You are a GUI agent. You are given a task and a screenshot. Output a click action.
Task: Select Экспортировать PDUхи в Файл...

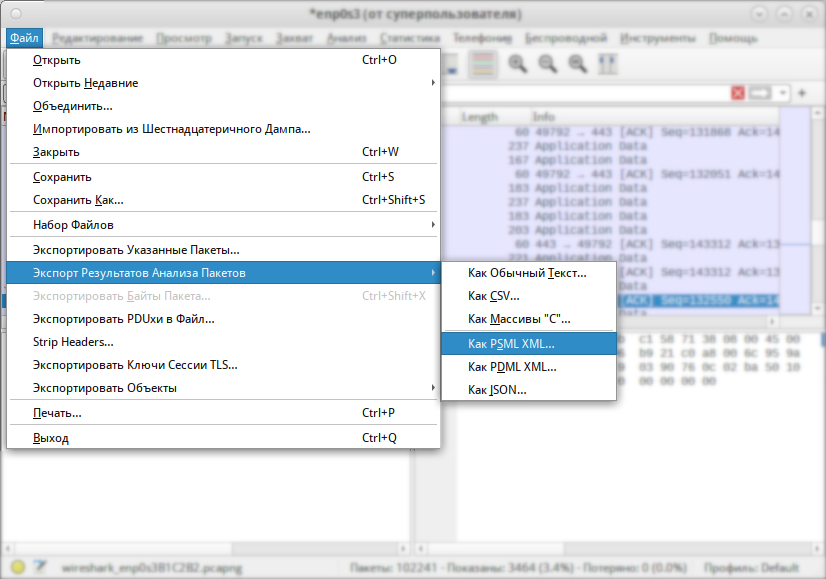(x=223, y=319)
